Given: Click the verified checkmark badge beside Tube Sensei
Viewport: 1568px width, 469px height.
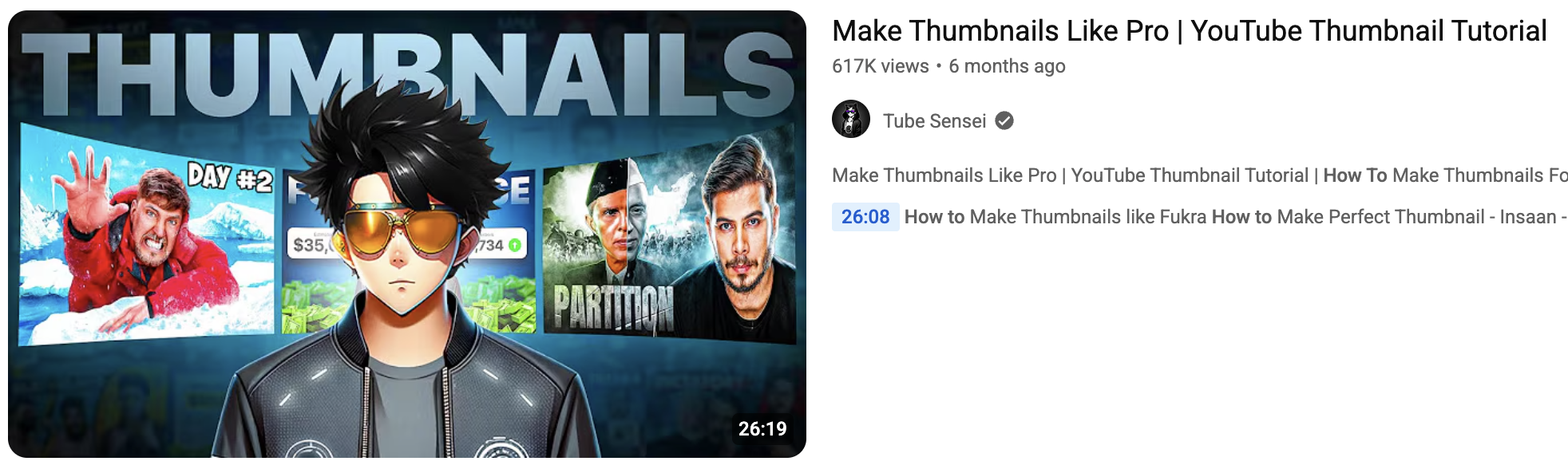Looking at the screenshot, I should coord(1004,120).
